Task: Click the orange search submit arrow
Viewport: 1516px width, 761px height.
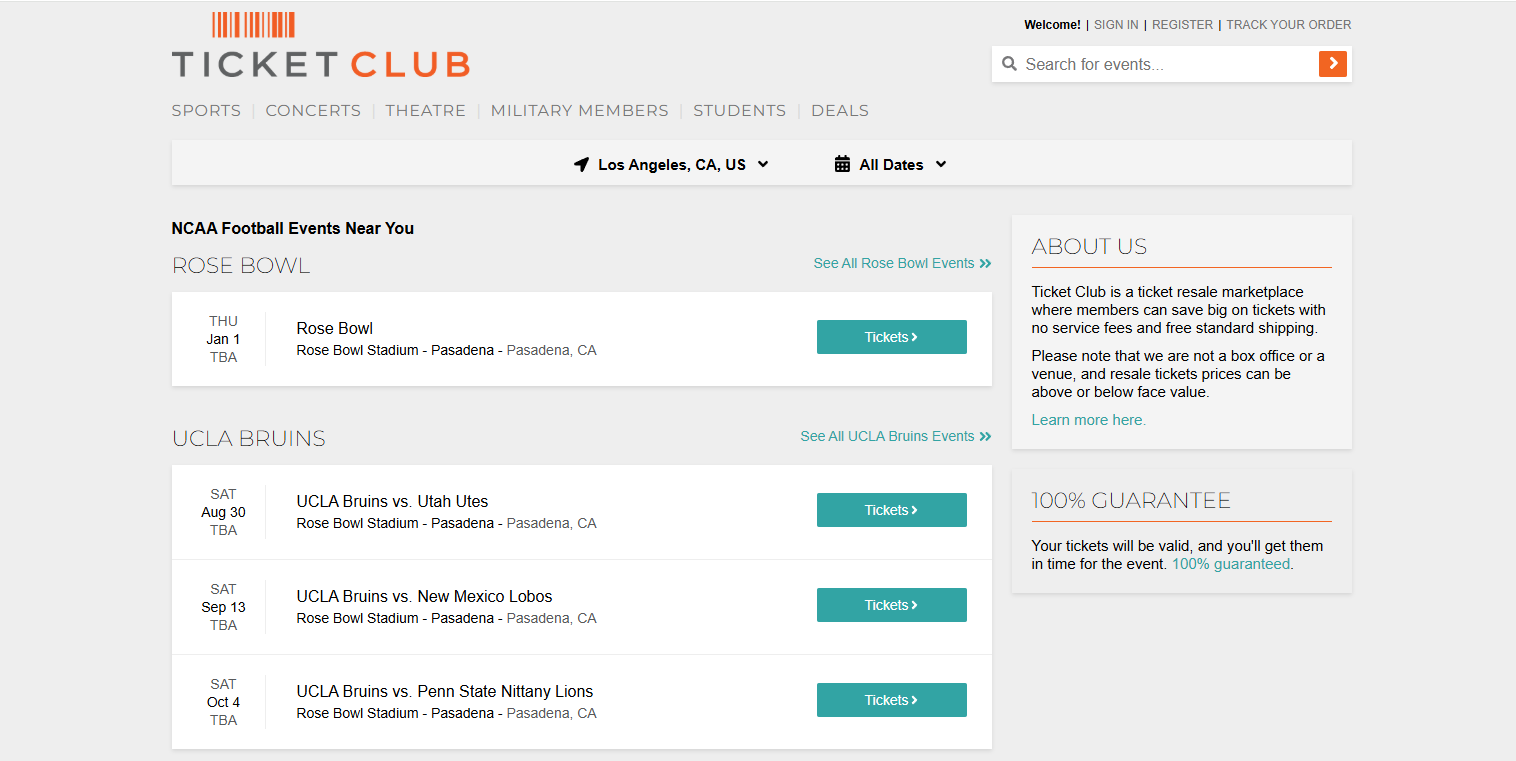Action: click(x=1332, y=64)
